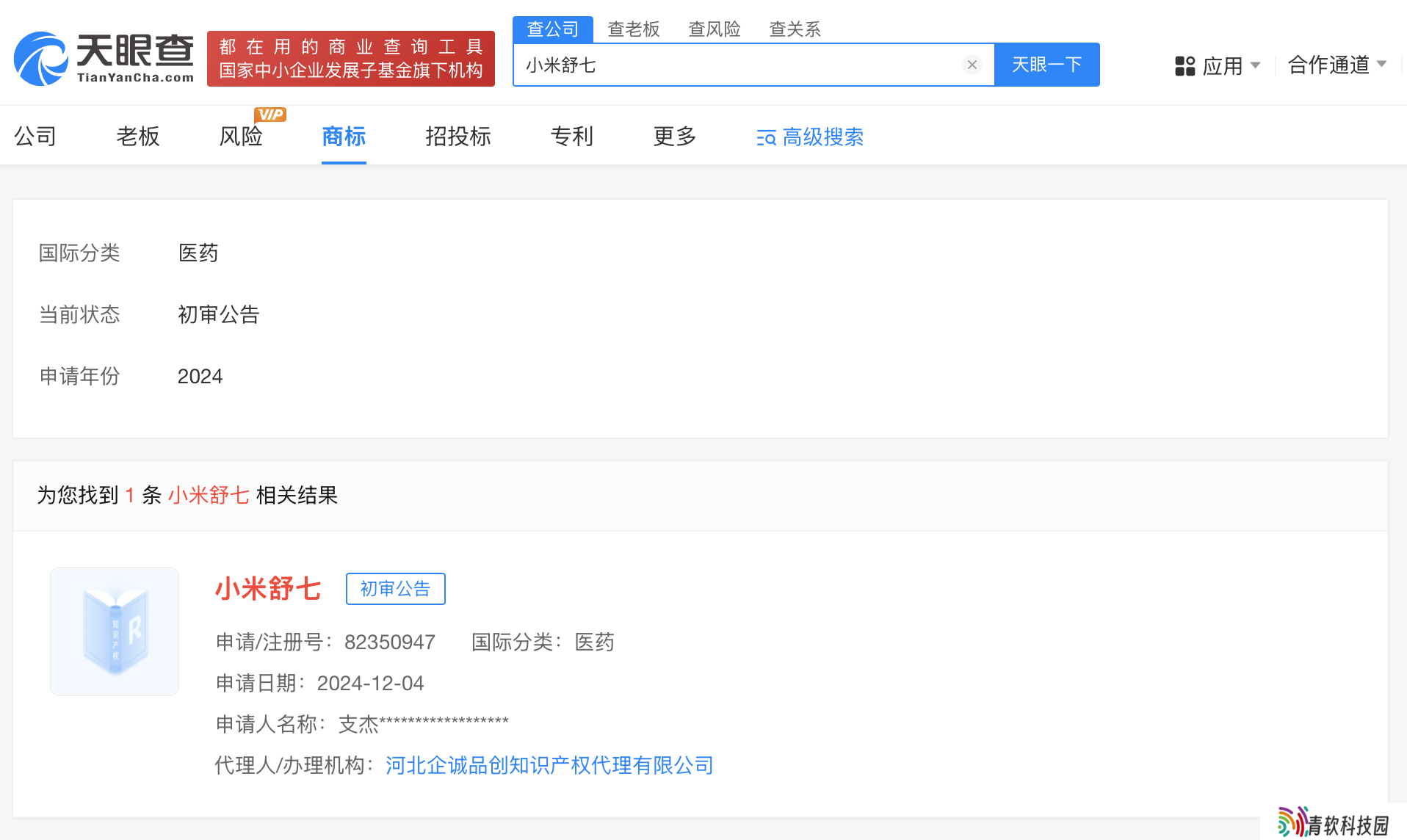
Task: Click the 高级搜索 search icon
Action: click(766, 137)
